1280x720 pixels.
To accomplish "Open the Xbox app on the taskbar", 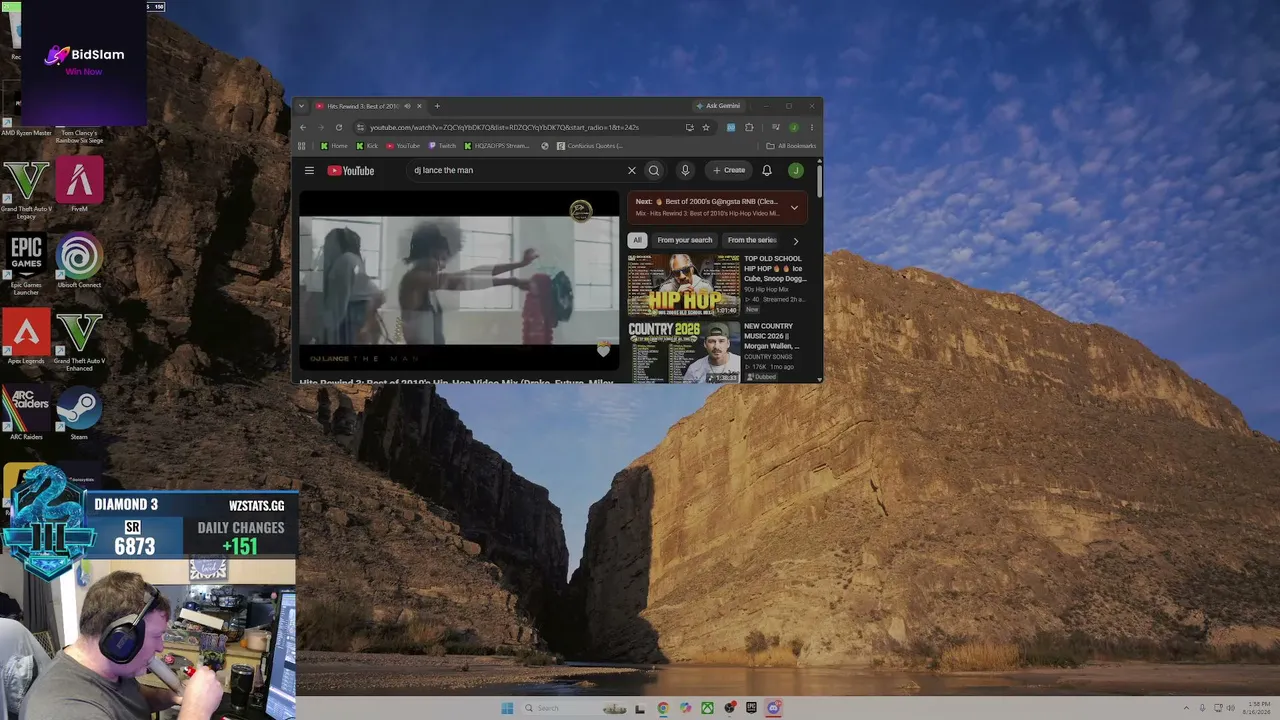I will tap(707, 708).
